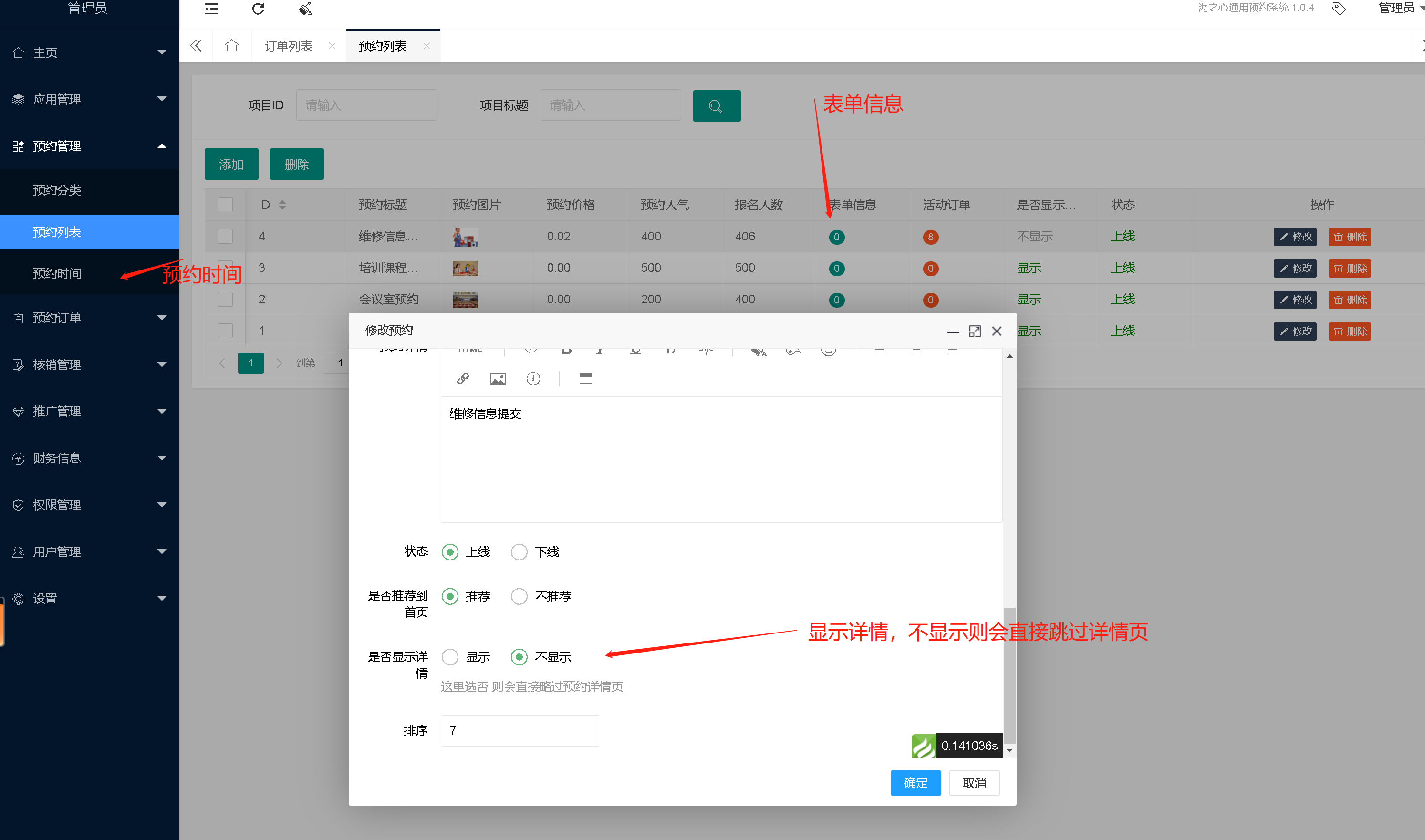This screenshot has height=840, width=1425.
Task: Tick the checkbox for row ID 2
Action: coord(225,300)
